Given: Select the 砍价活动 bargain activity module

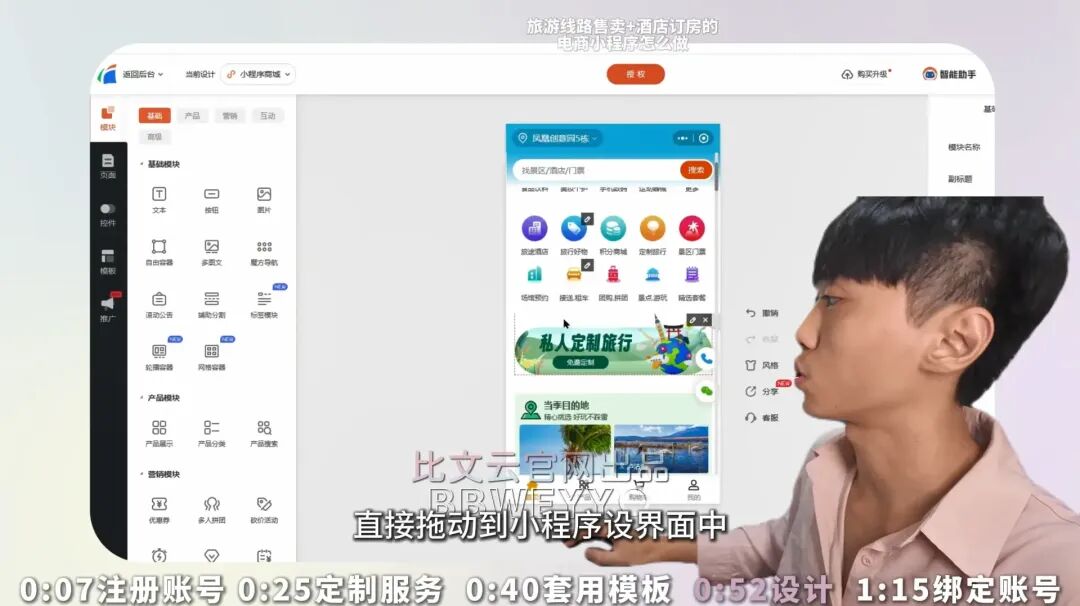Looking at the screenshot, I should (264, 510).
